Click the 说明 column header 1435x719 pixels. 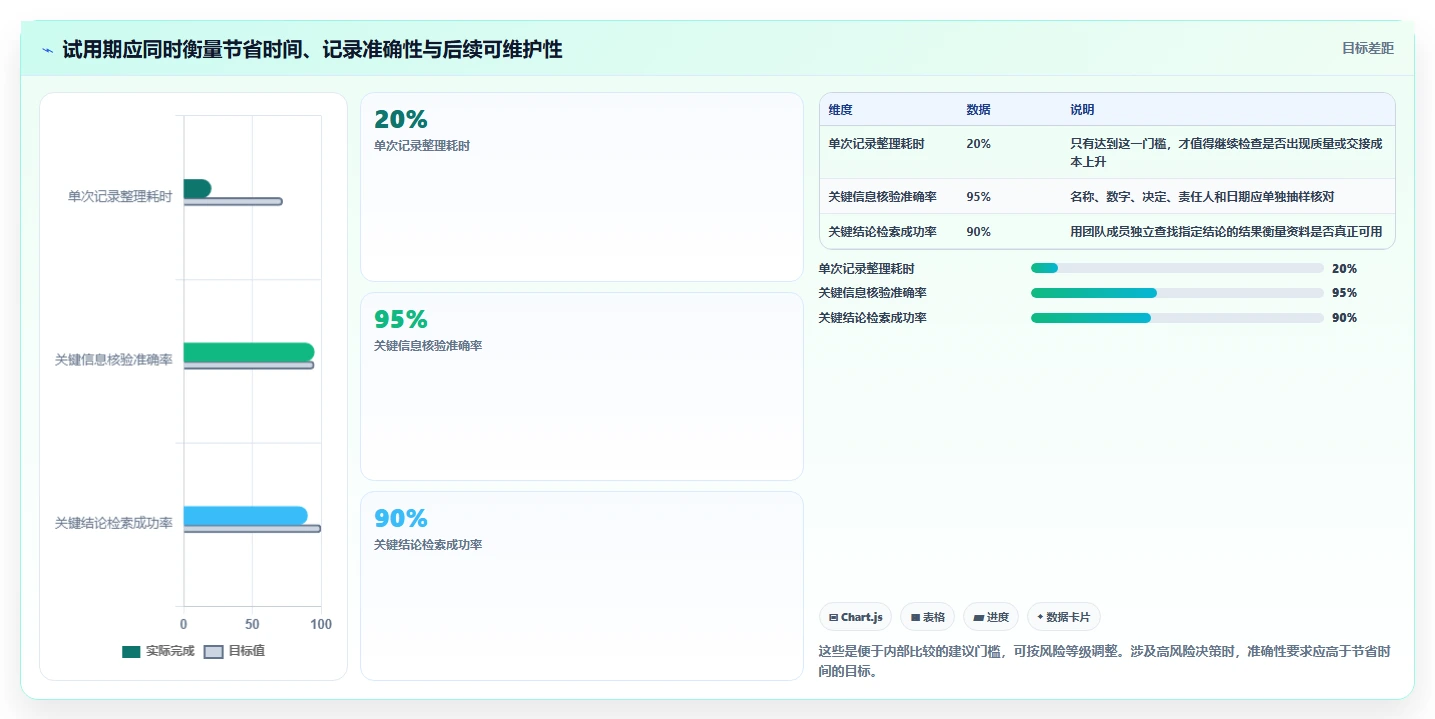point(1082,110)
